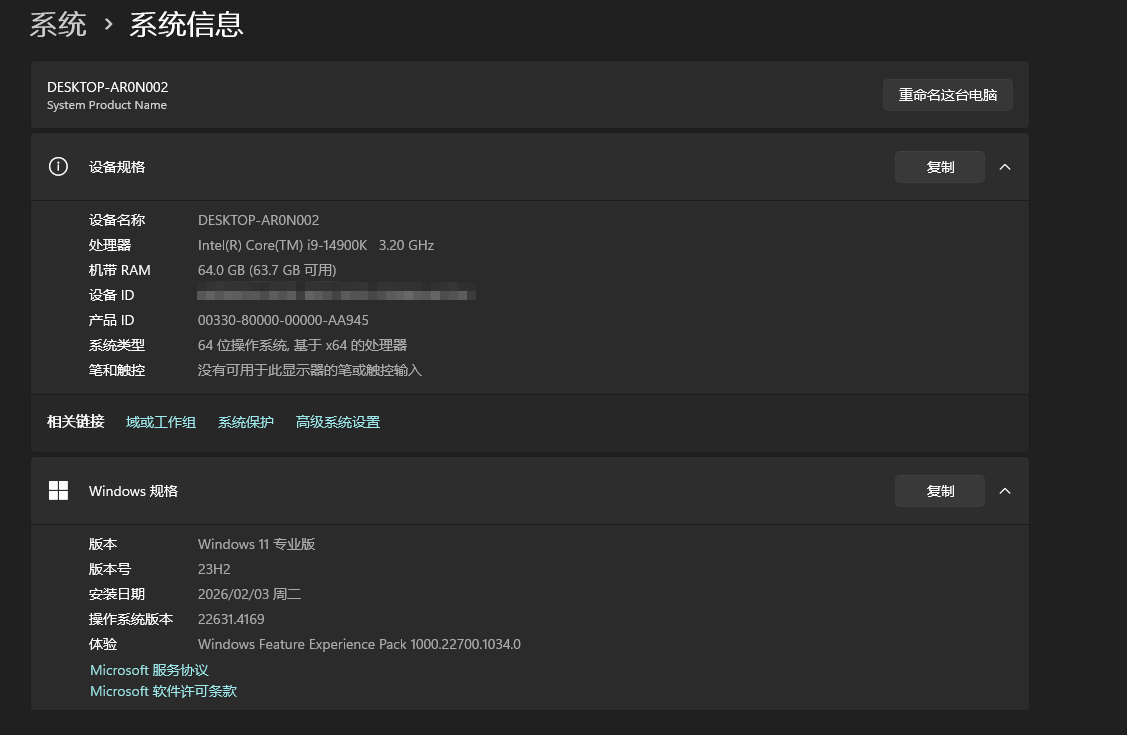Click the 设备名称 label
Viewport: 1127px width, 735px height.
(x=117, y=220)
